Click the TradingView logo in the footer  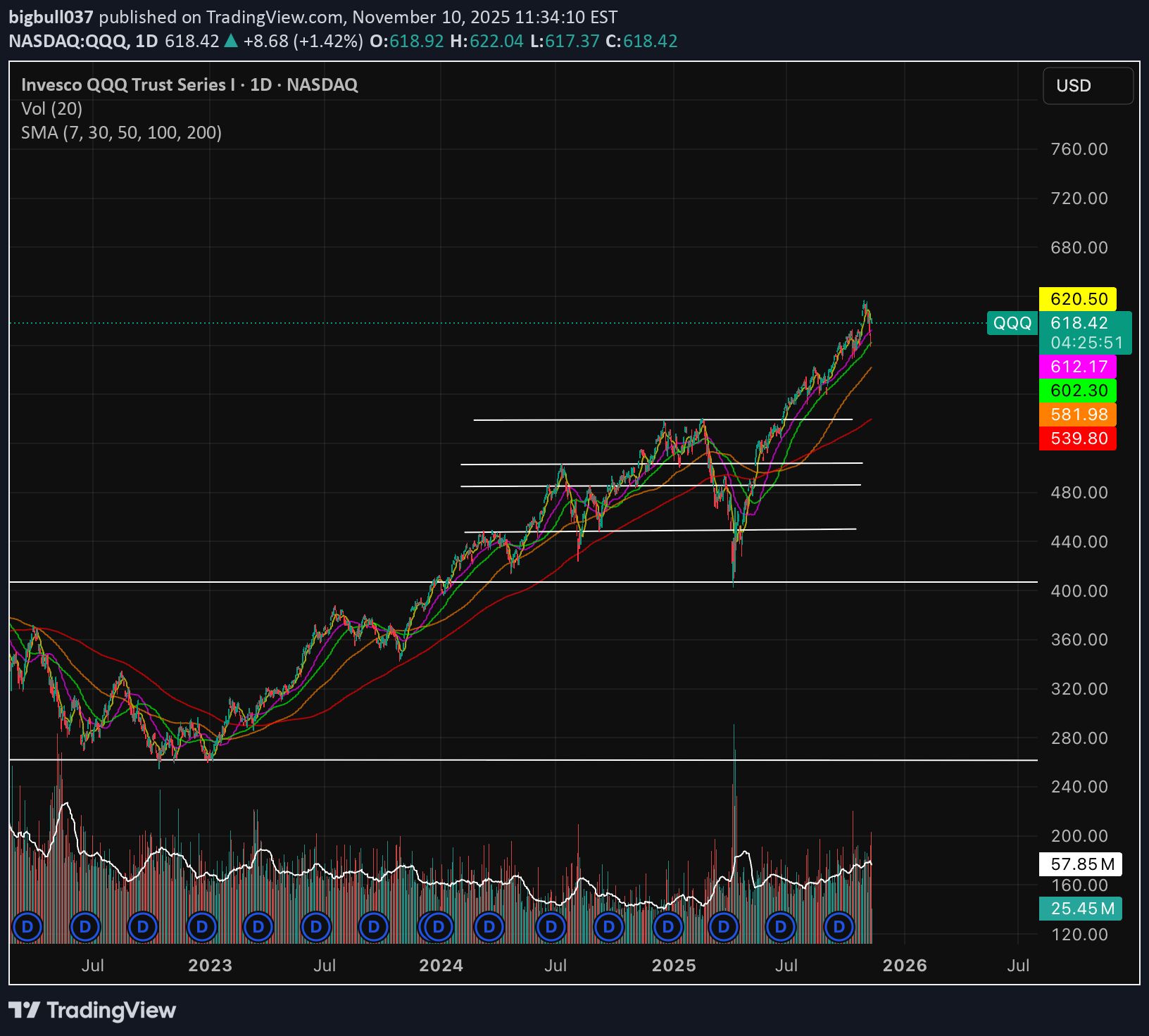92,1011
